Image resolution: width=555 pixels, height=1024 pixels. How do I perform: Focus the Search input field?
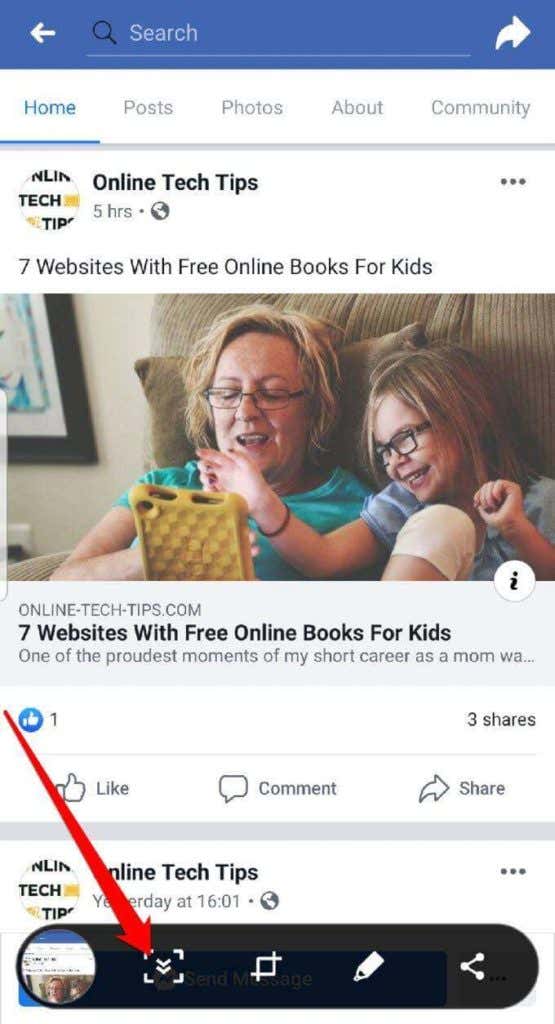pos(278,33)
